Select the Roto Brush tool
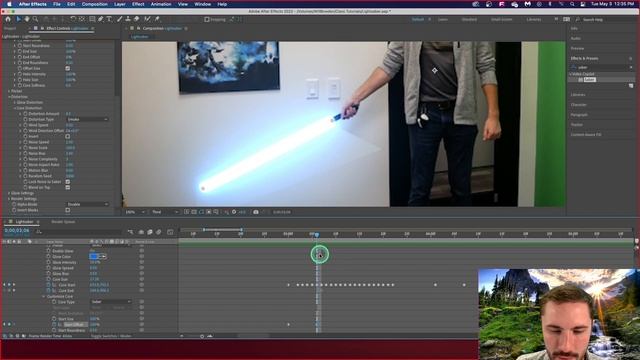 click(x=147, y=19)
